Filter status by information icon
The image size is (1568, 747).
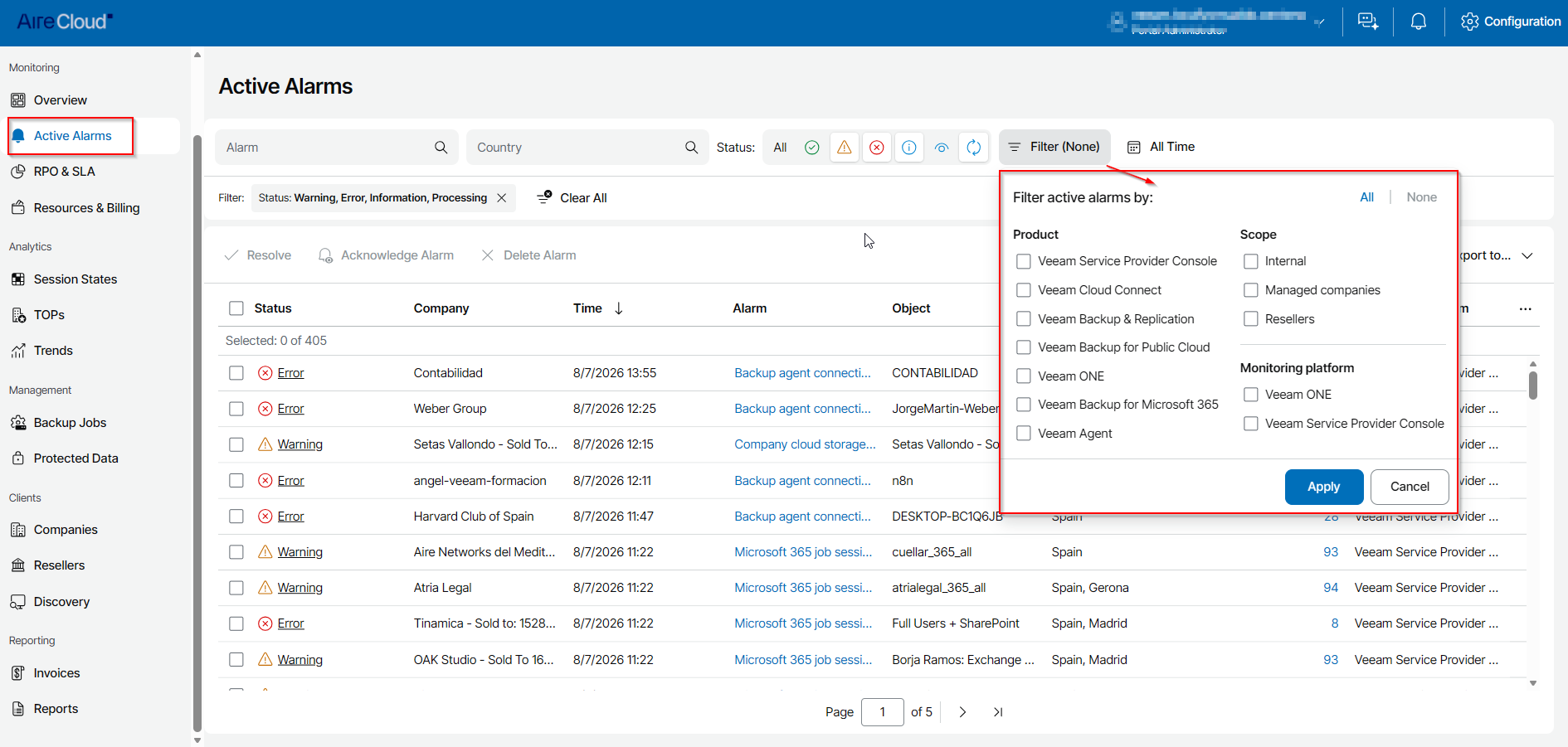pyautogui.click(x=909, y=148)
